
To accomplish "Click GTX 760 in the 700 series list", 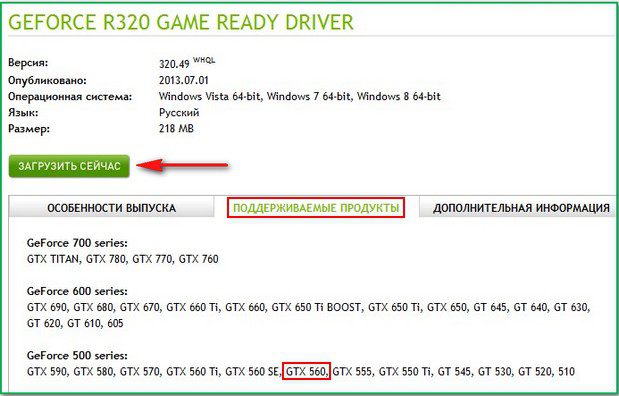I will pos(199,259).
